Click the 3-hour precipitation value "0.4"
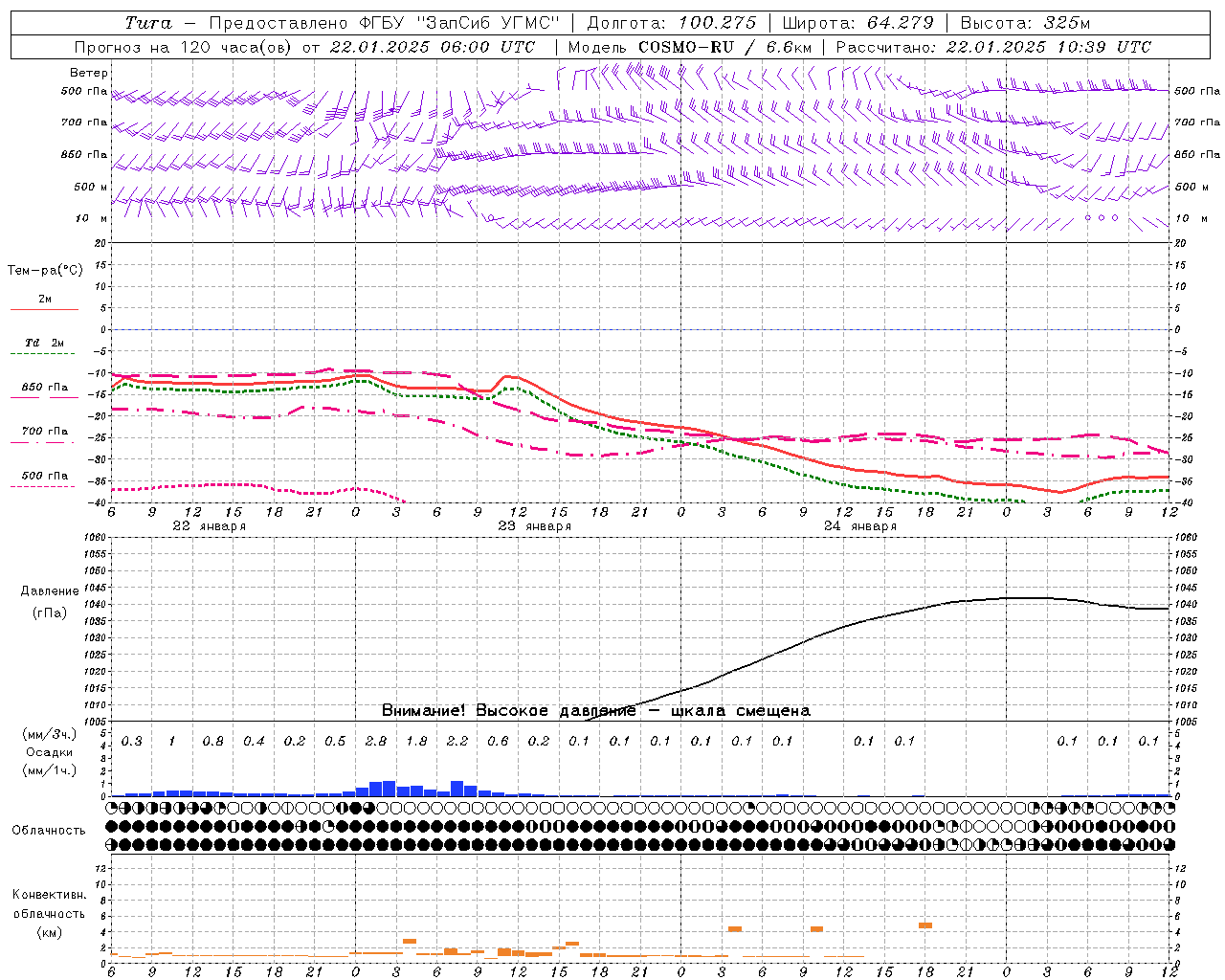The image size is (1225, 980). pos(254,742)
